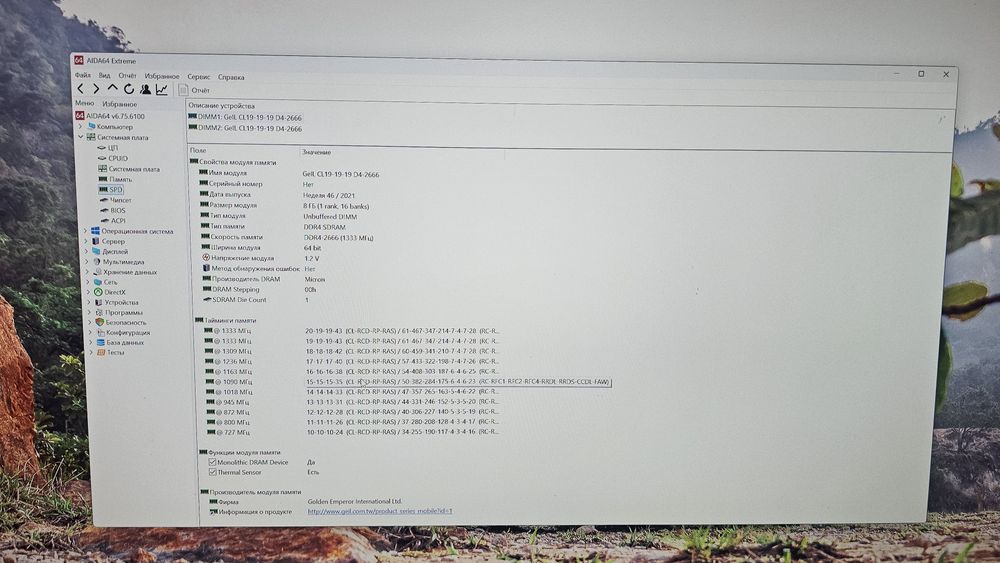The image size is (1000, 563).
Task: Select Системная плата child item
Action: [x=129, y=169]
